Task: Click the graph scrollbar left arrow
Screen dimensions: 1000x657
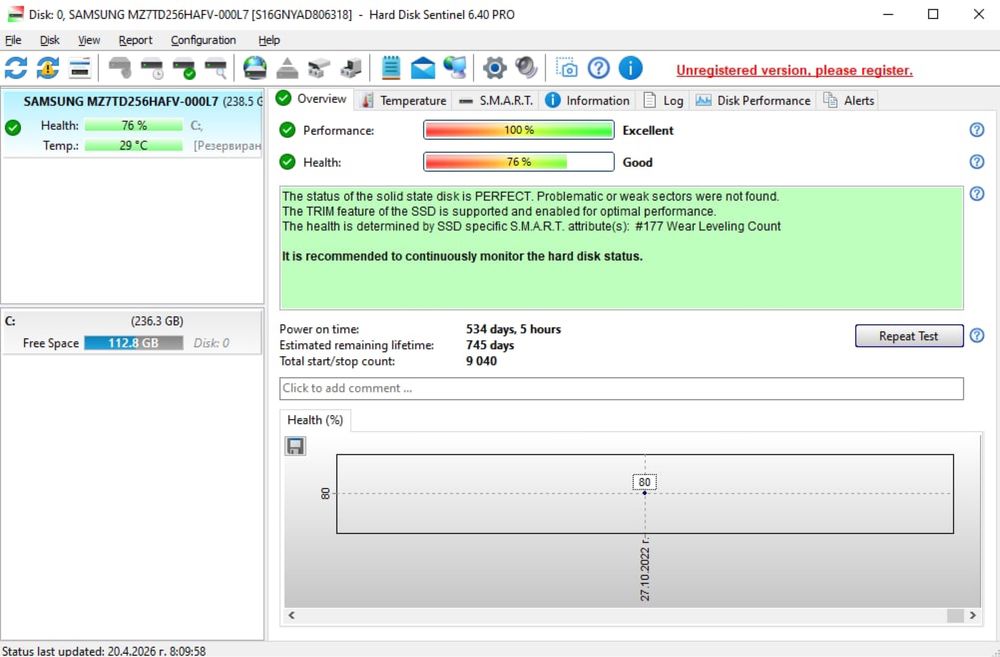Action: click(x=291, y=616)
